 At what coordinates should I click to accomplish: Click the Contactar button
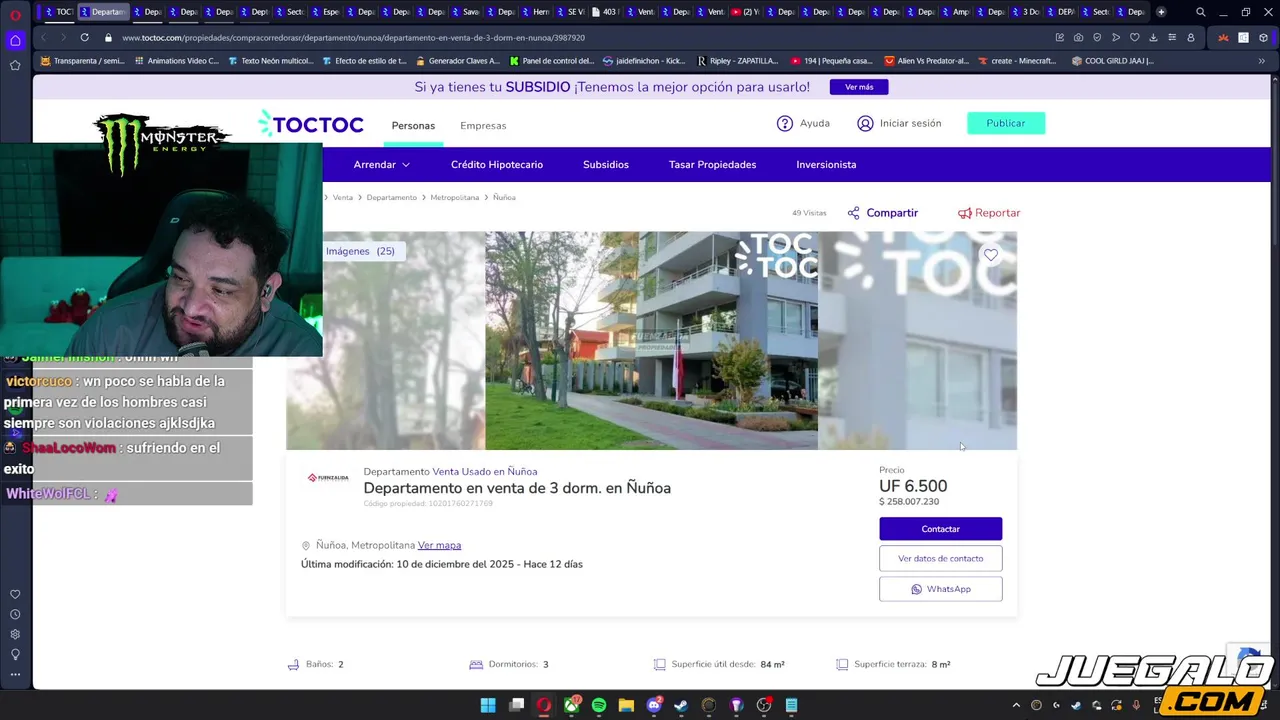(940, 529)
